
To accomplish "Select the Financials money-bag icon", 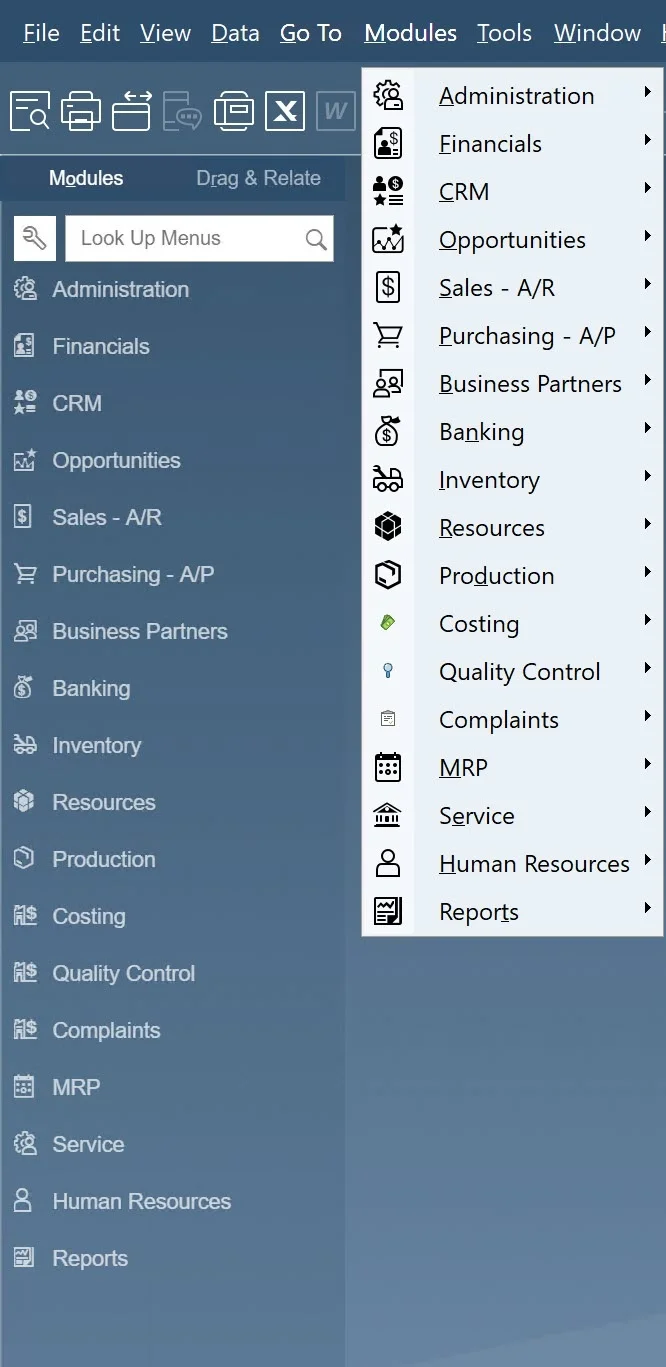I will coord(387,142).
